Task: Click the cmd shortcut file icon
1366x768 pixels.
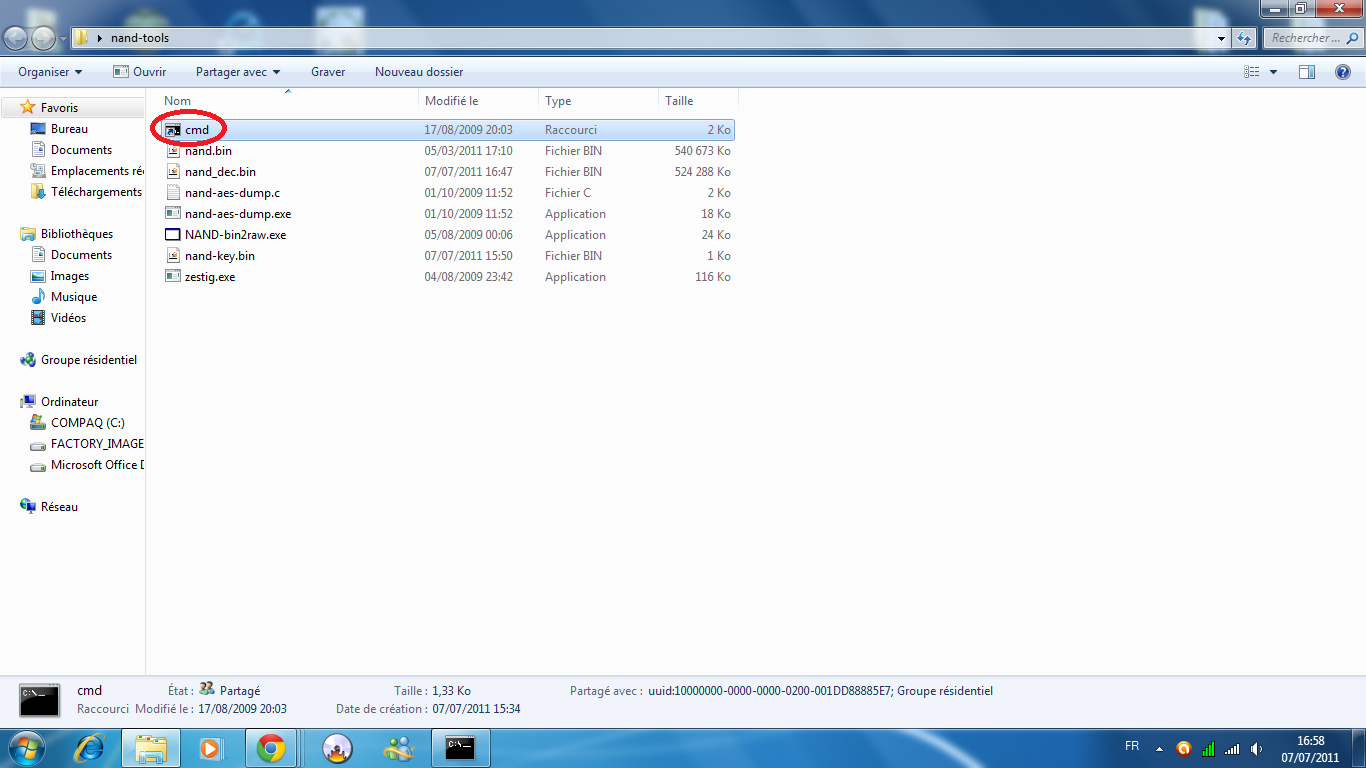Action: (173, 130)
